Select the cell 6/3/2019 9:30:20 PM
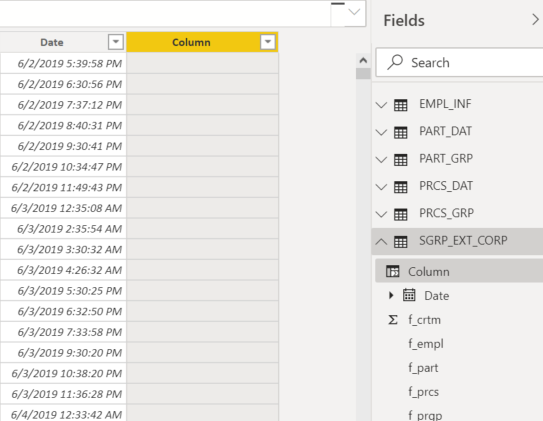The width and height of the screenshot is (543, 421). 63,353
